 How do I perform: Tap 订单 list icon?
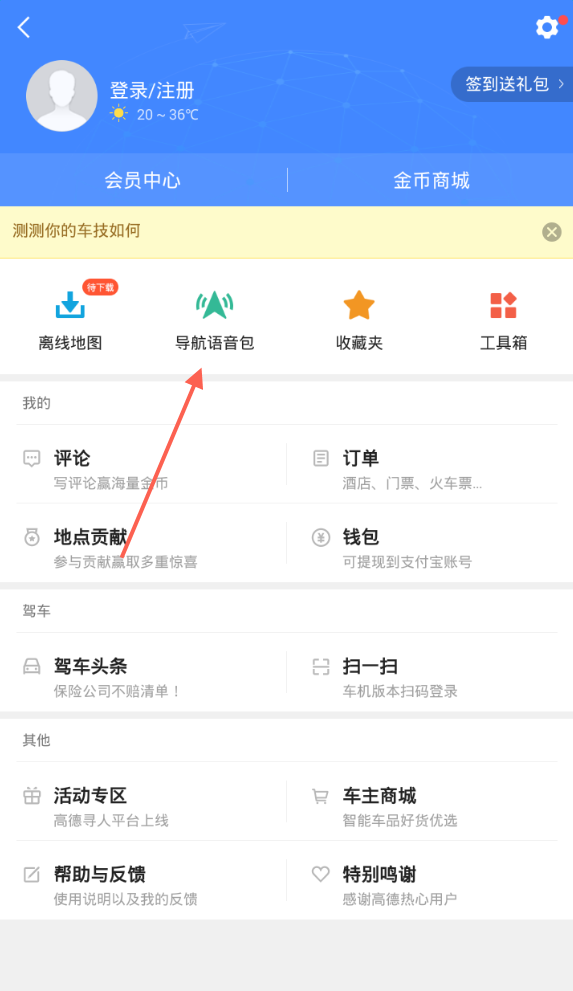pyautogui.click(x=321, y=458)
